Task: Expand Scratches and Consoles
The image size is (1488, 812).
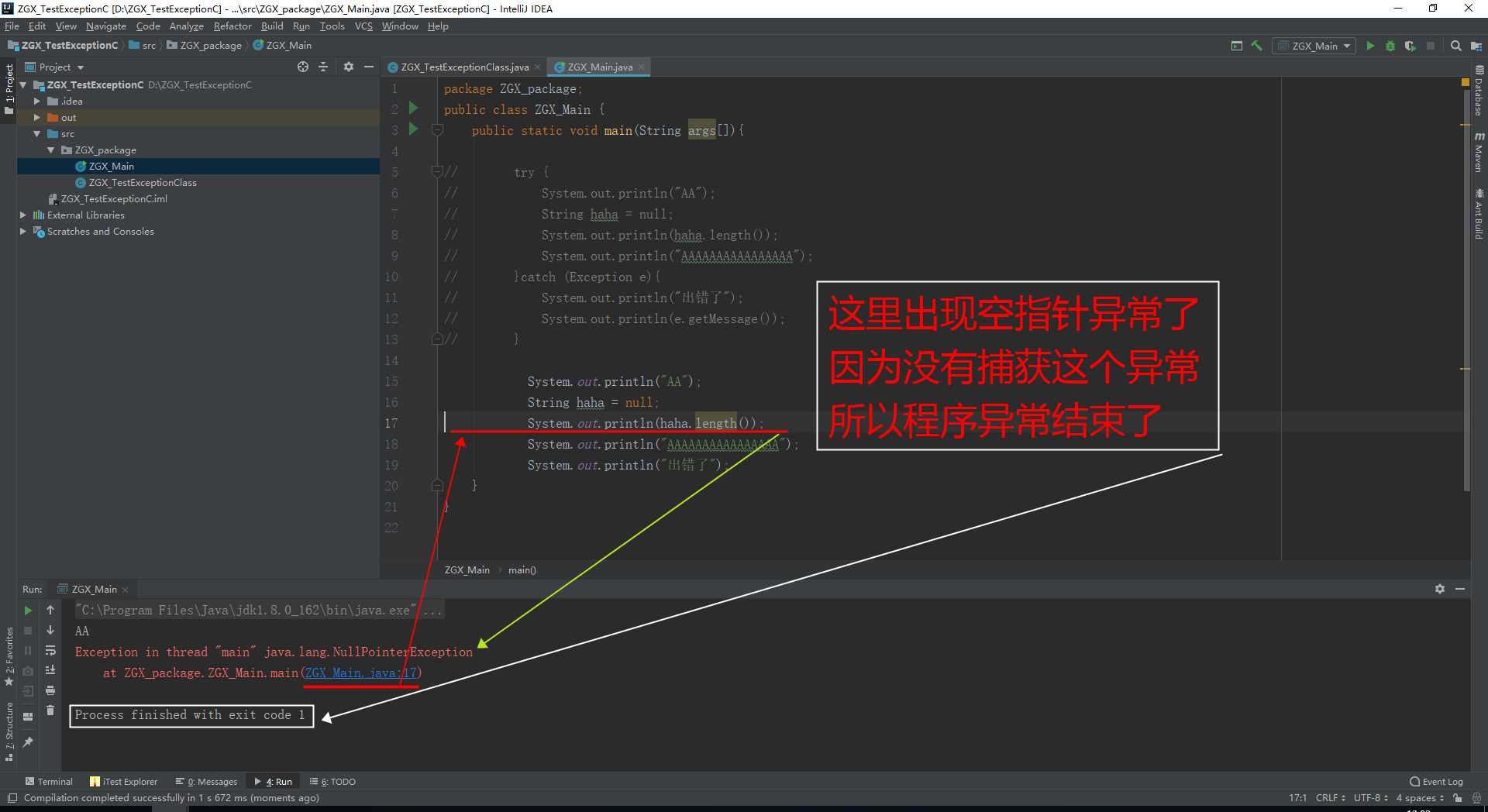Action: 23,232
